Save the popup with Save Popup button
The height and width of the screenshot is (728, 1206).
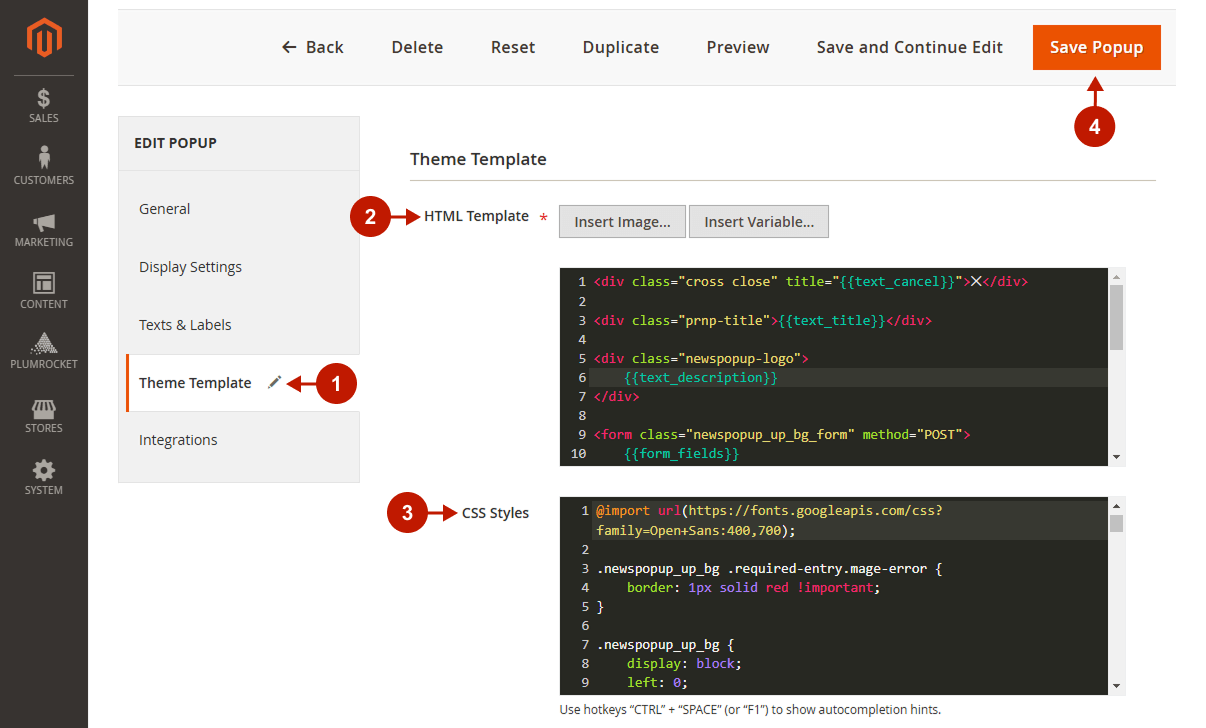click(x=1096, y=46)
